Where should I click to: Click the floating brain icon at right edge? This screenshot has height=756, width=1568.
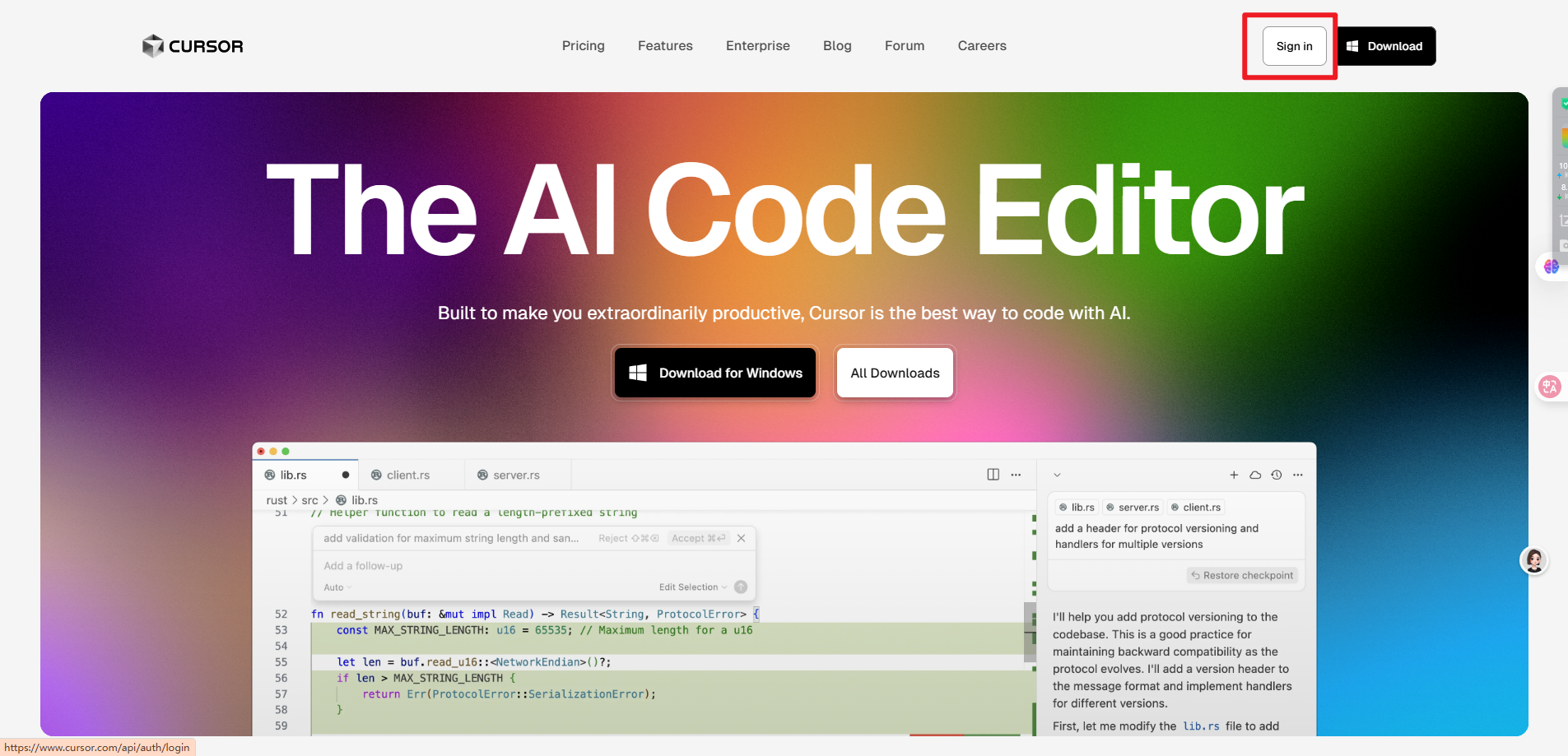[1552, 267]
